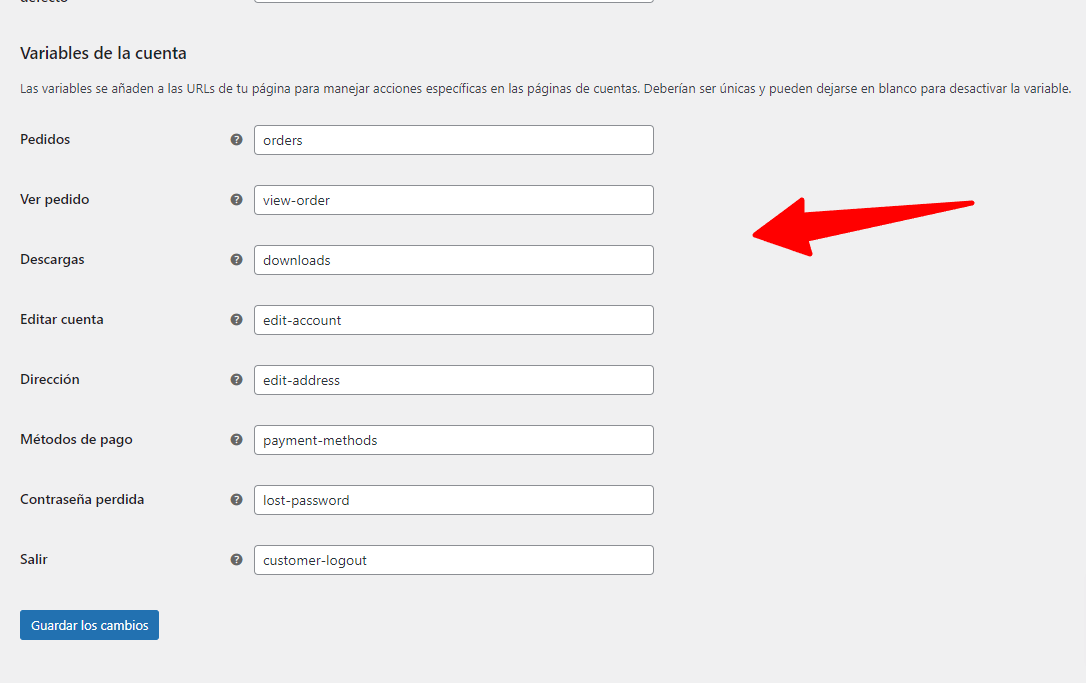This screenshot has height=683, width=1086.
Task: Show help tooltip for Dirección
Action: click(236, 380)
